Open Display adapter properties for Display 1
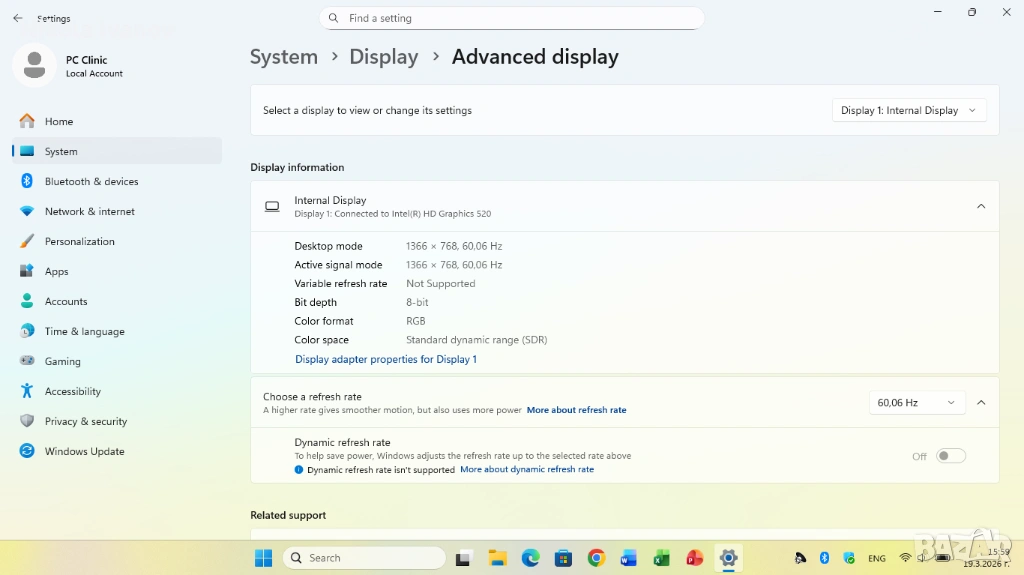This screenshot has height=575, width=1024. 385,359
